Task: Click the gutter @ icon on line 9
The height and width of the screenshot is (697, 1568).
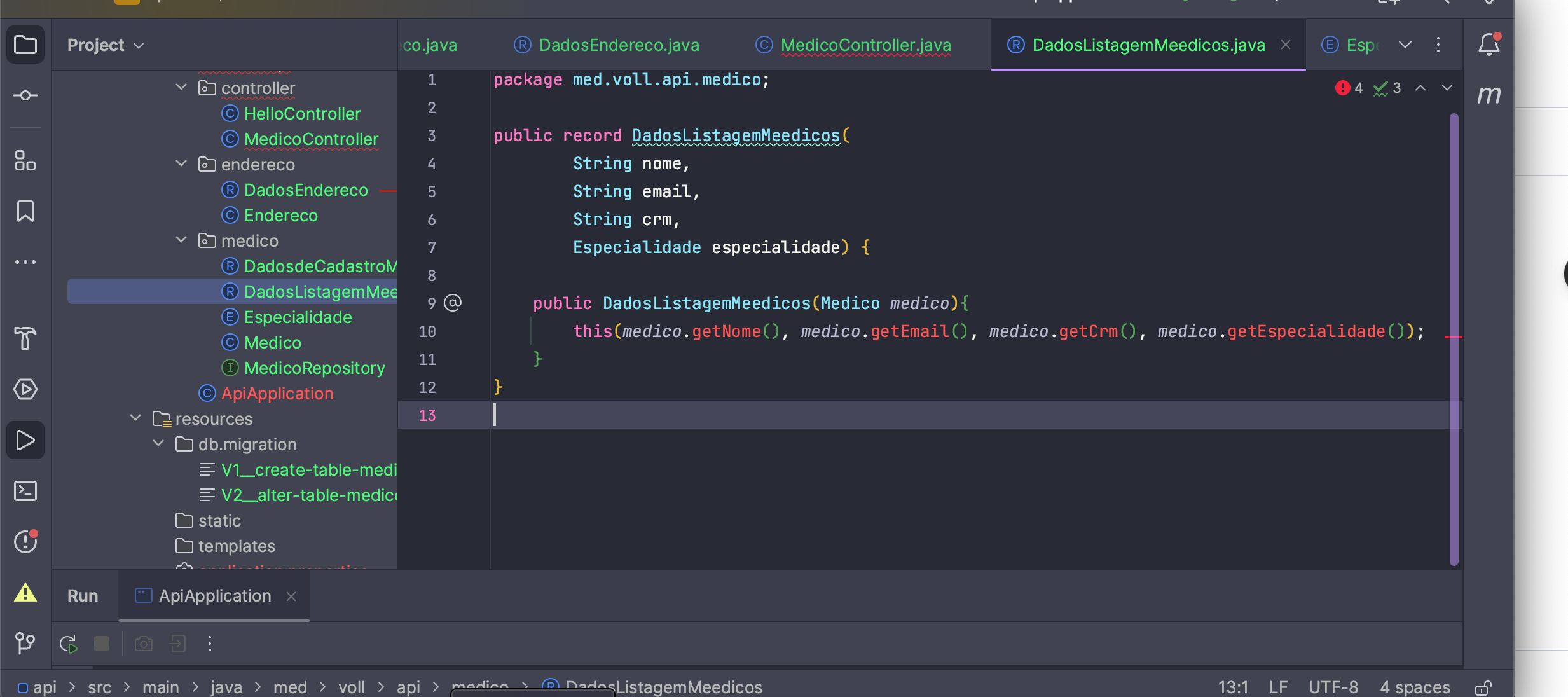Action: click(453, 303)
